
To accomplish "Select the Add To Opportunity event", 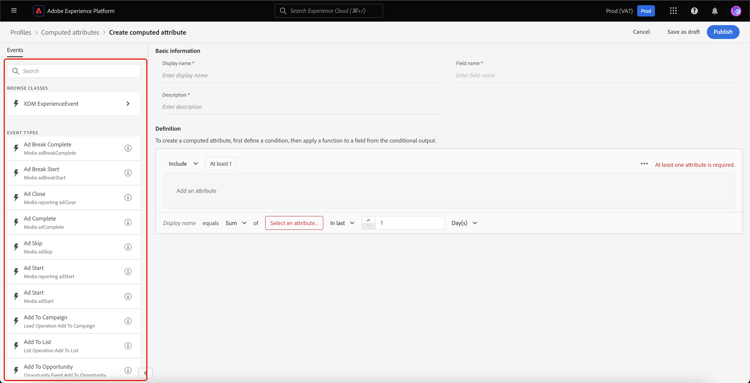I will [74, 369].
